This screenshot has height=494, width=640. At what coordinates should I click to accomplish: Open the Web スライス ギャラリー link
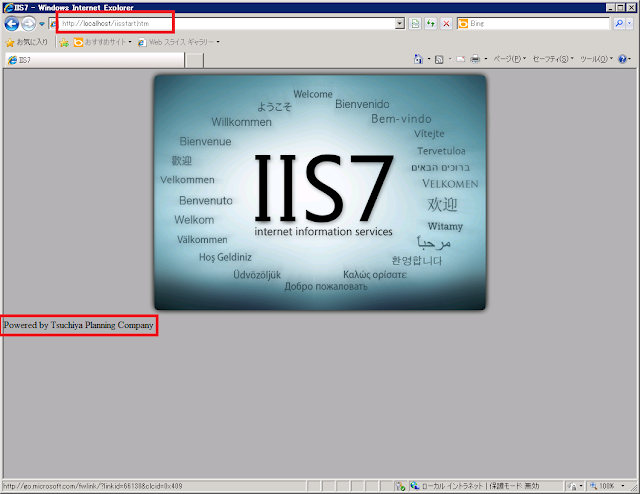[179, 42]
